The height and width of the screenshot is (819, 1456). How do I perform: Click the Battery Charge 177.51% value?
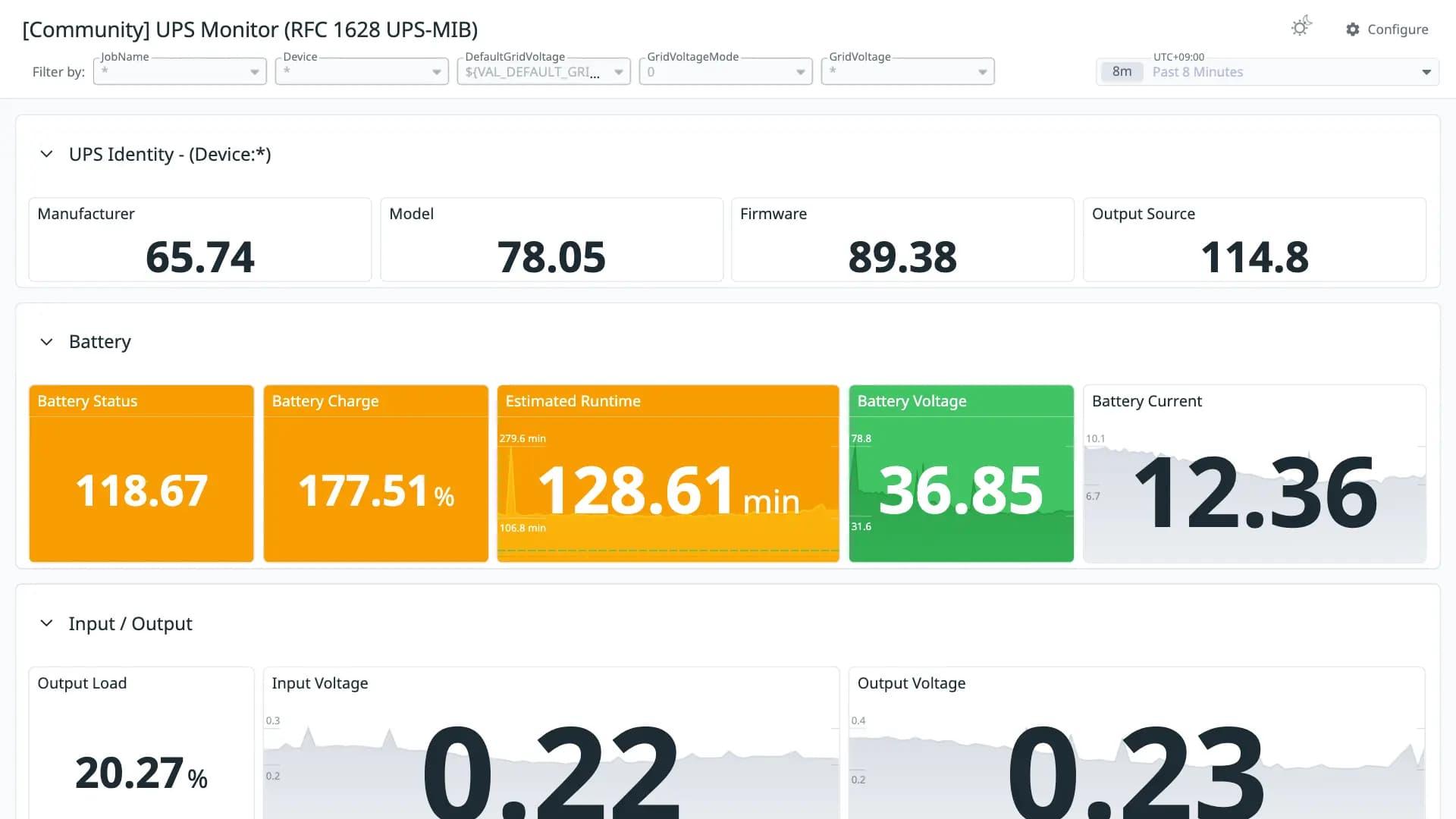376,491
